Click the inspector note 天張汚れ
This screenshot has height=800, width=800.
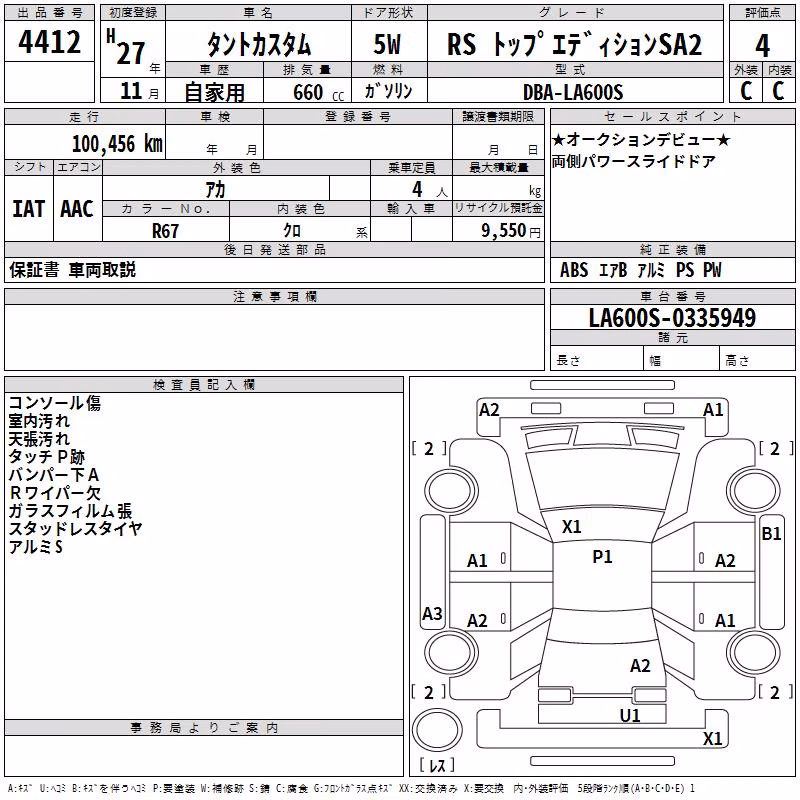pyautogui.click(x=39, y=439)
